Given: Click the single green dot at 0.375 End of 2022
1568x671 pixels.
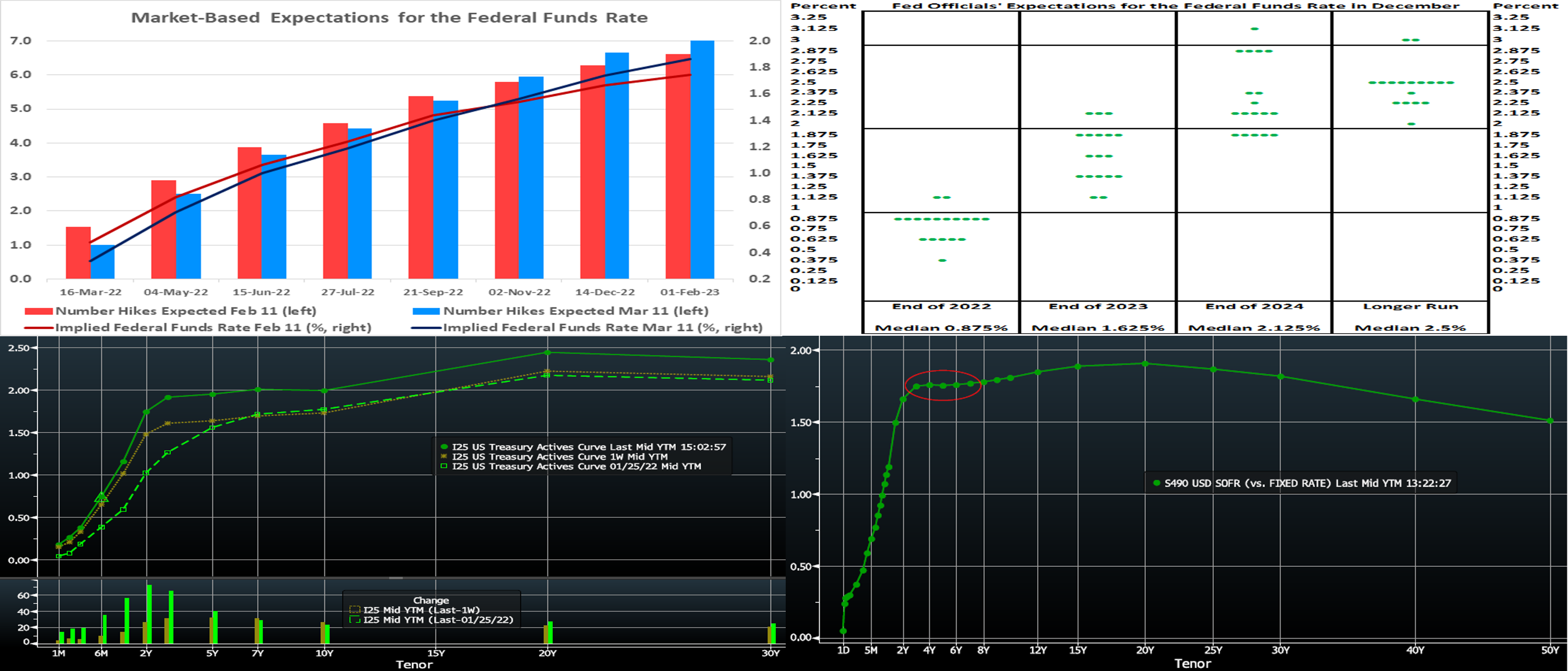Looking at the screenshot, I should (x=942, y=260).
